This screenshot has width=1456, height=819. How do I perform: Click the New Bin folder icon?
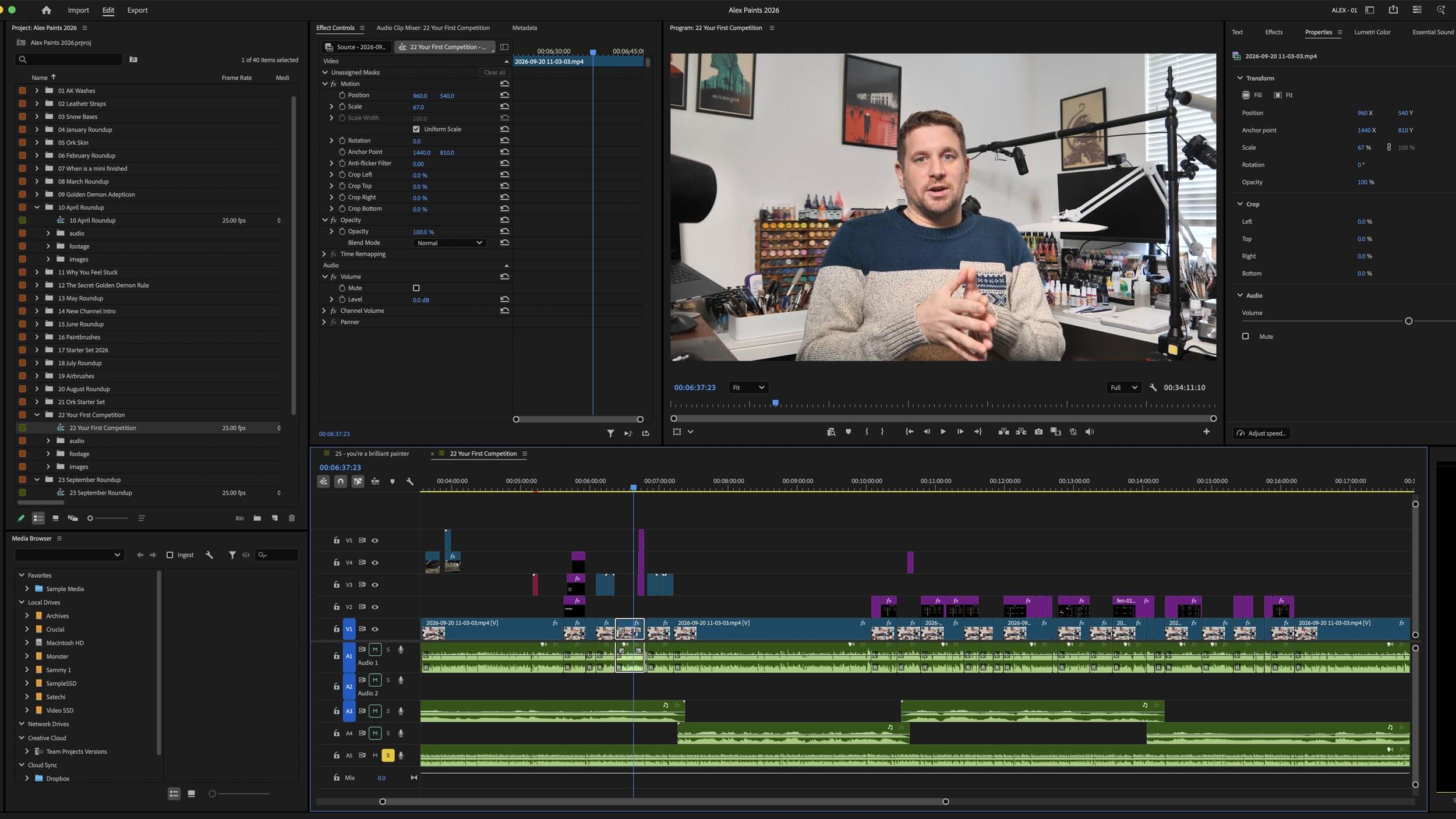[x=257, y=518]
